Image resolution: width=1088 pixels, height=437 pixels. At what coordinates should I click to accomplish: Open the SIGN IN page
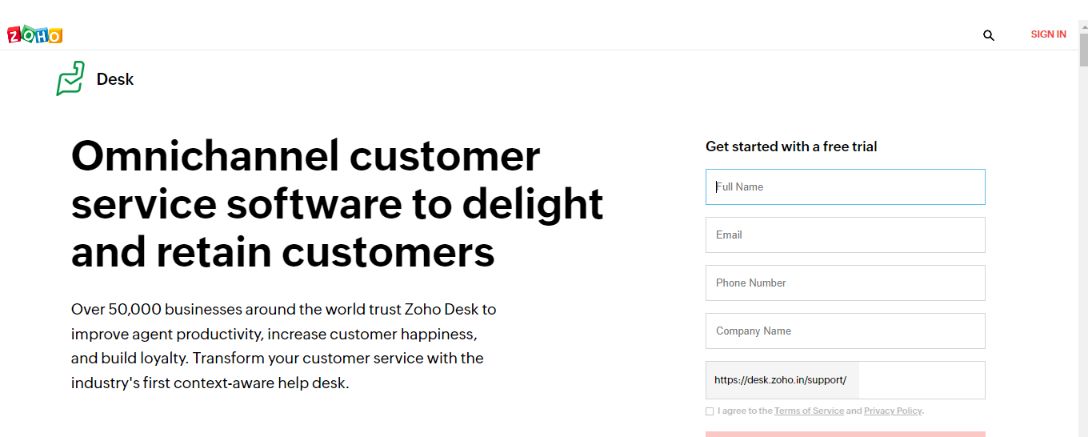1048,34
